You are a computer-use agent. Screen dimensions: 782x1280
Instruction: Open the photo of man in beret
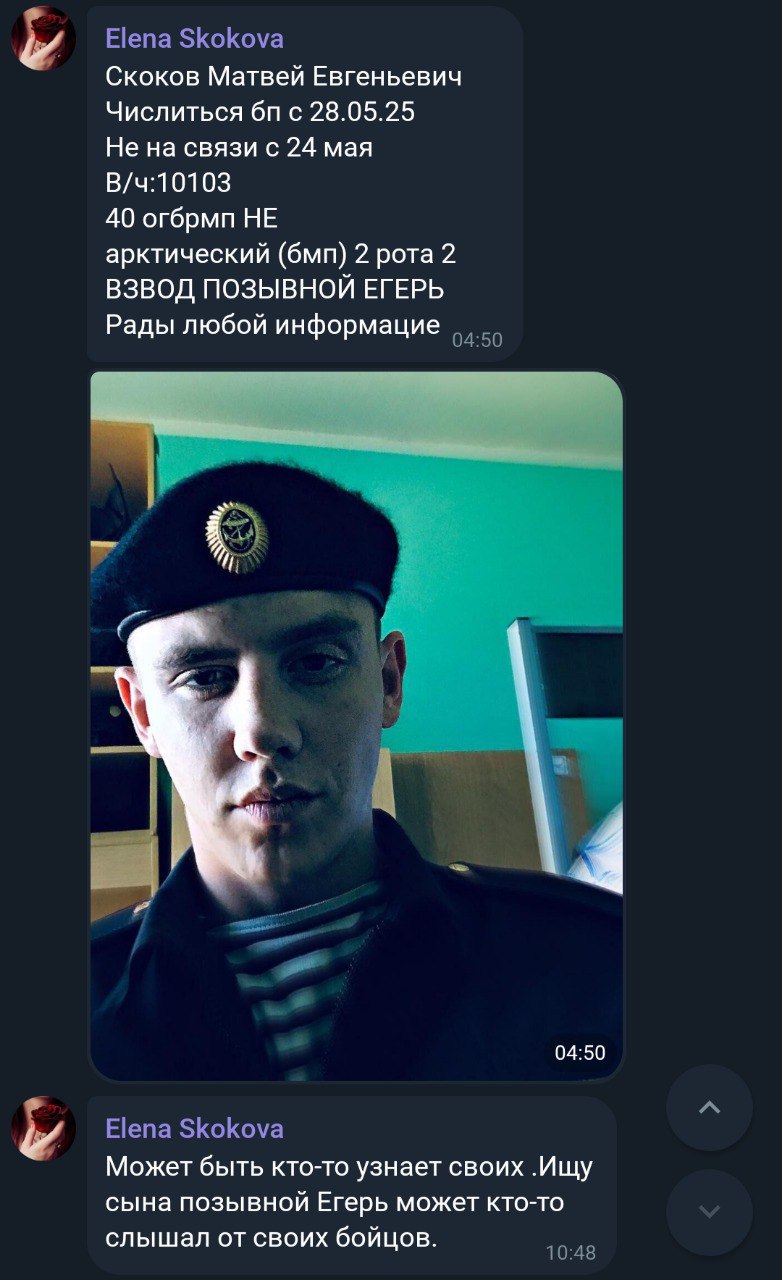click(x=357, y=726)
